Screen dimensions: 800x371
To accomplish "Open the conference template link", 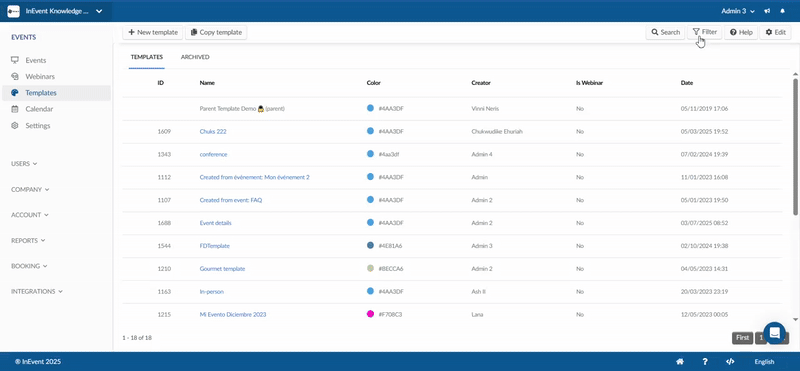I will [213, 154].
